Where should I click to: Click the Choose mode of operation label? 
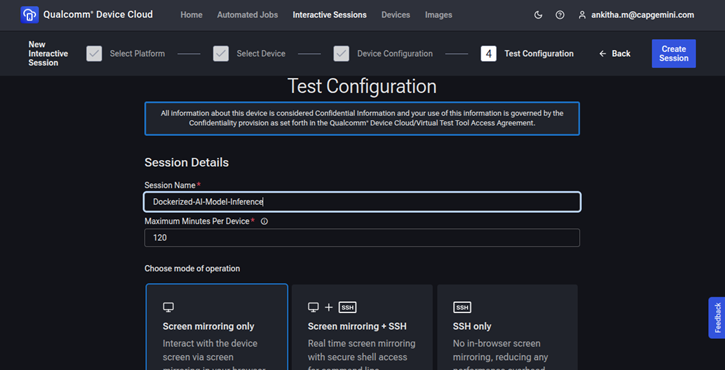(x=192, y=269)
